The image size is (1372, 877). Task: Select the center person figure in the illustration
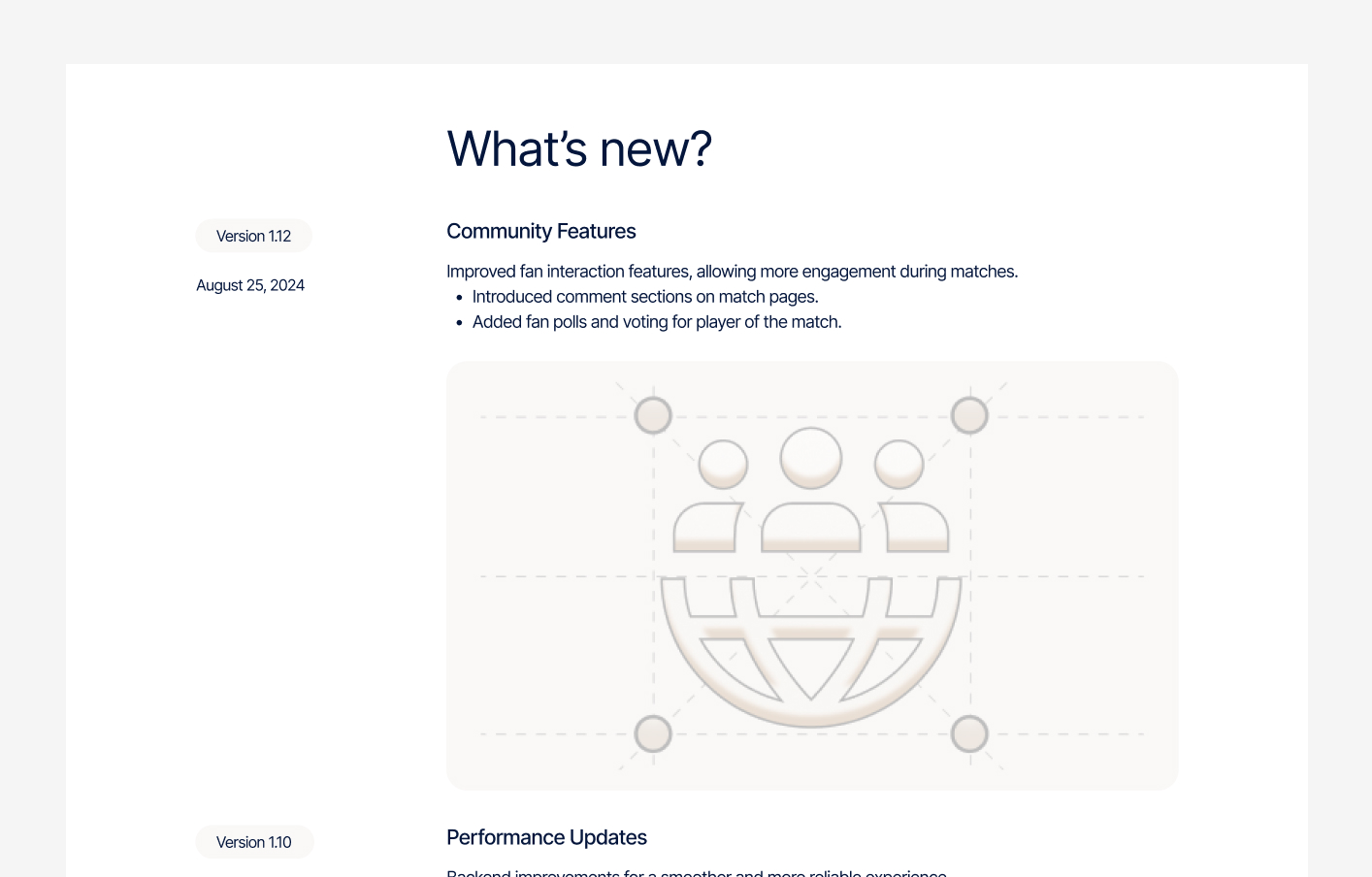[x=811, y=495]
